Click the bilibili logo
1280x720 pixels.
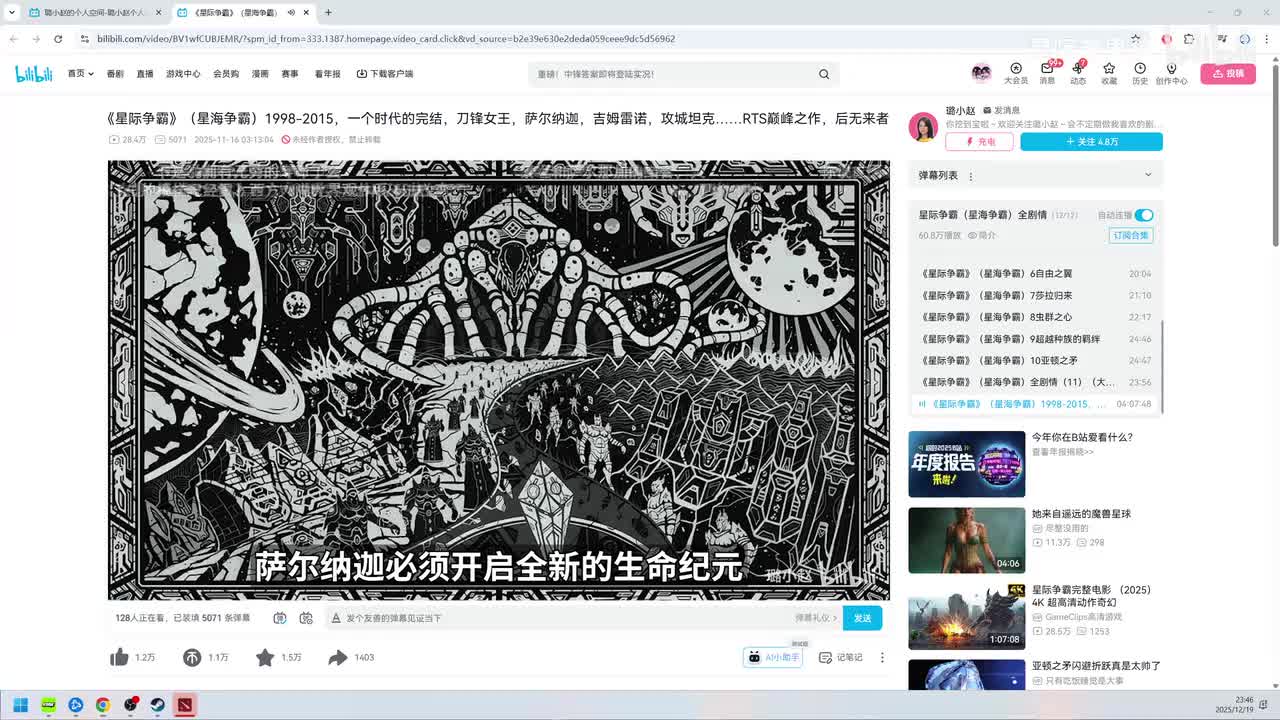34,73
